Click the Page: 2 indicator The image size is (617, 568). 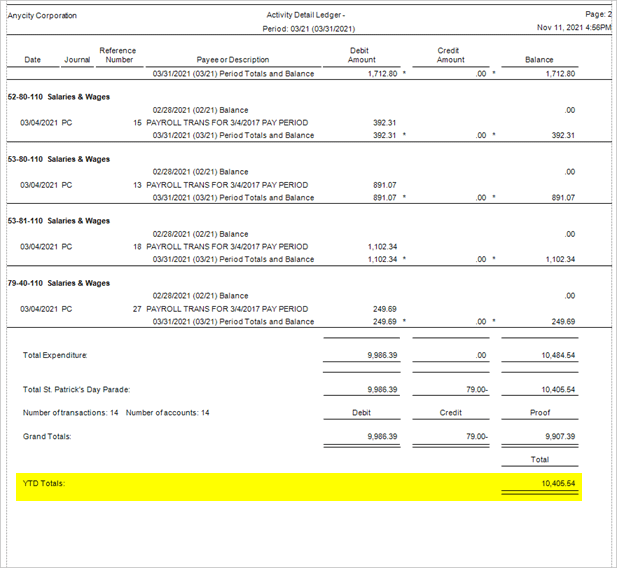[x=599, y=14]
